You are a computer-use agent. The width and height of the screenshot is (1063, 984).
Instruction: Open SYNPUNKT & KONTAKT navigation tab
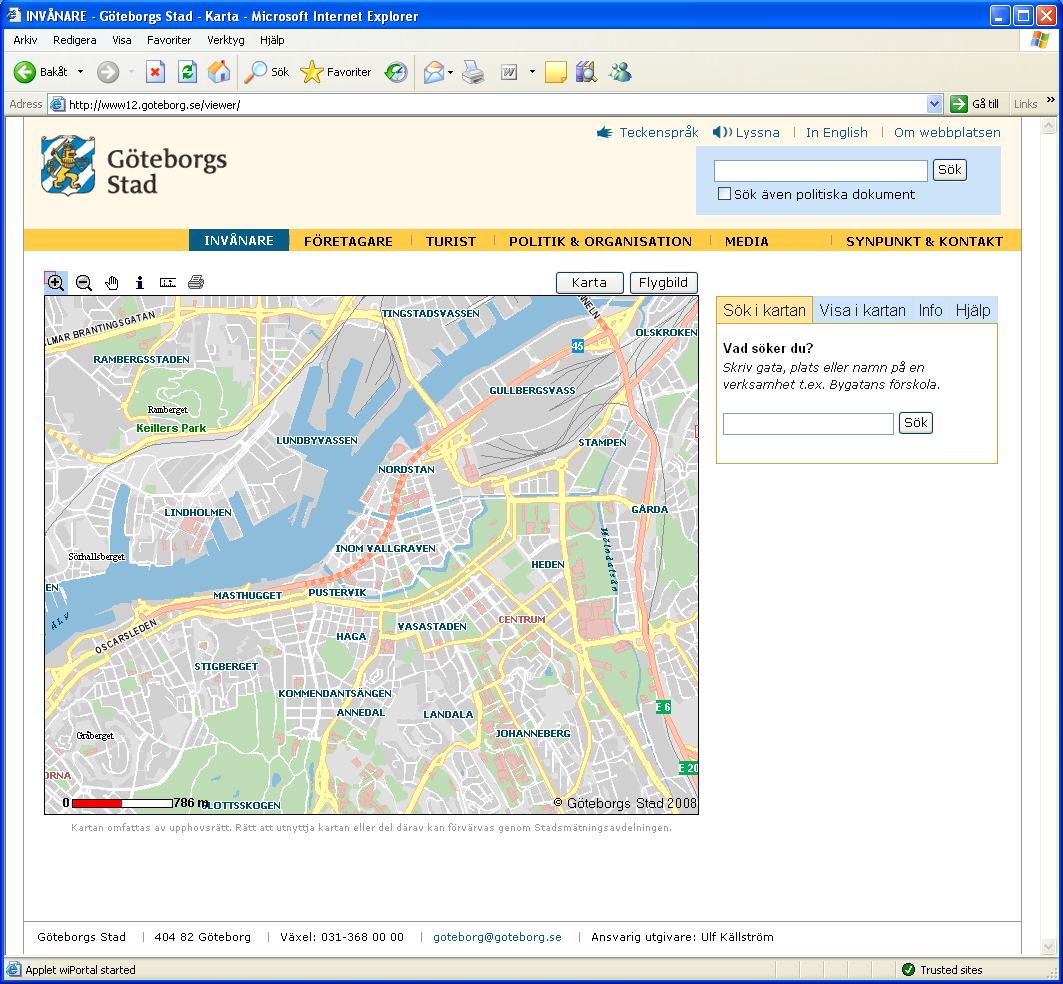coord(924,241)
